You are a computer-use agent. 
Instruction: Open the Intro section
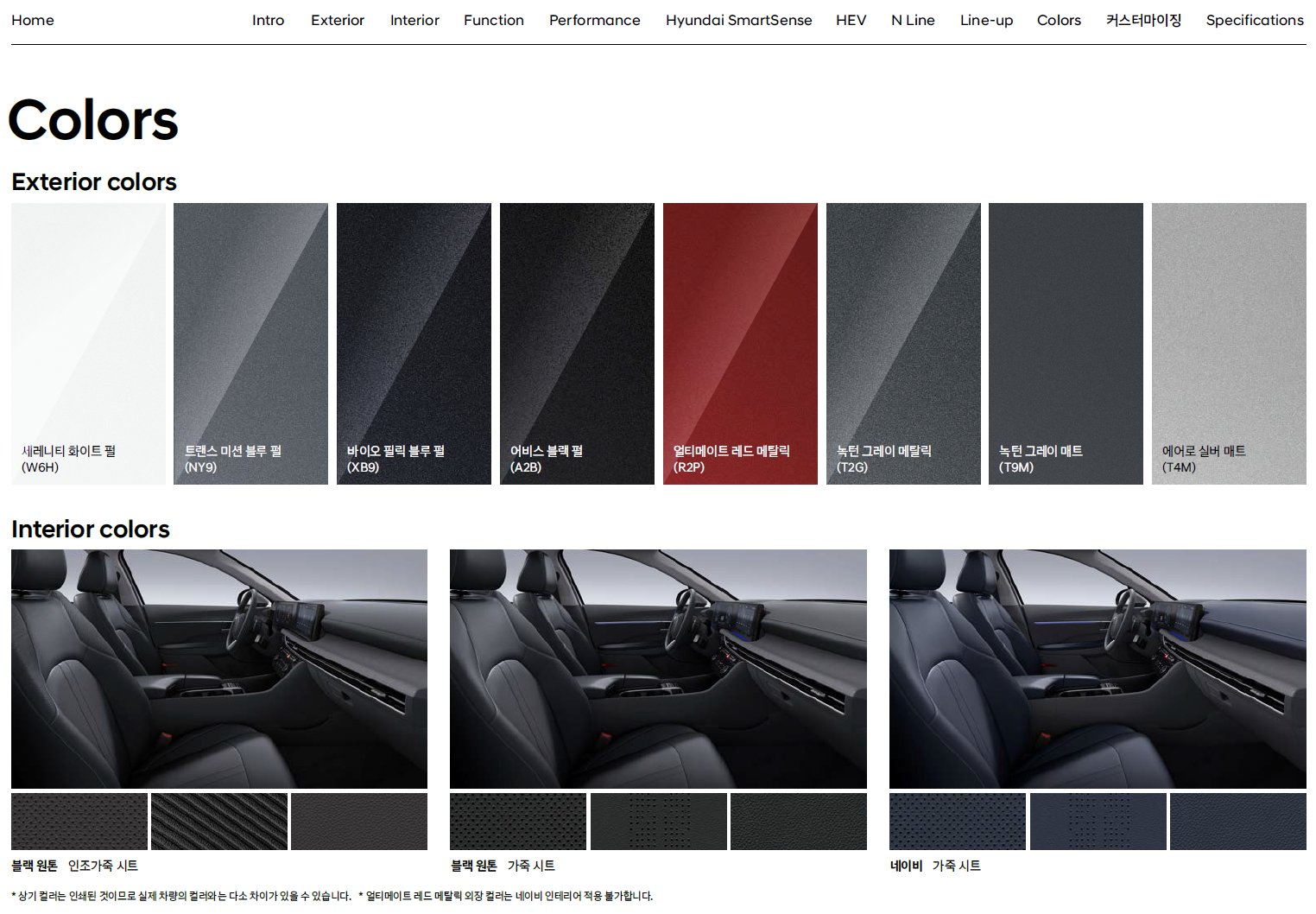268,20
